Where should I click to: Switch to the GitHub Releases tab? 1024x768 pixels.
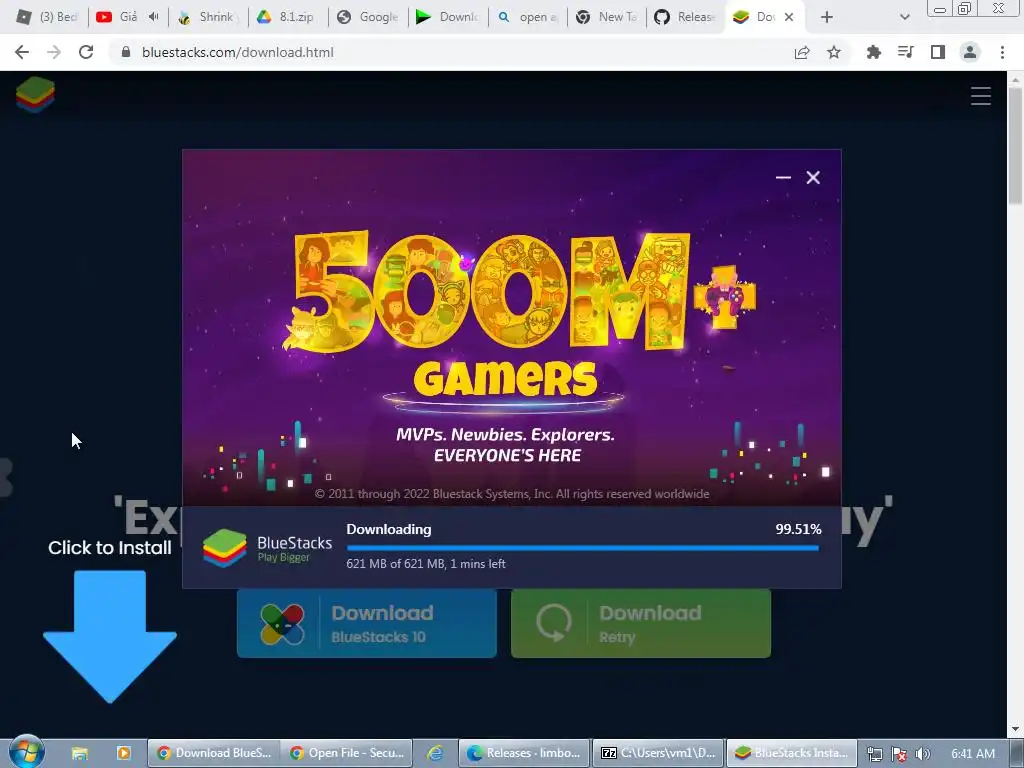point(686,17)
